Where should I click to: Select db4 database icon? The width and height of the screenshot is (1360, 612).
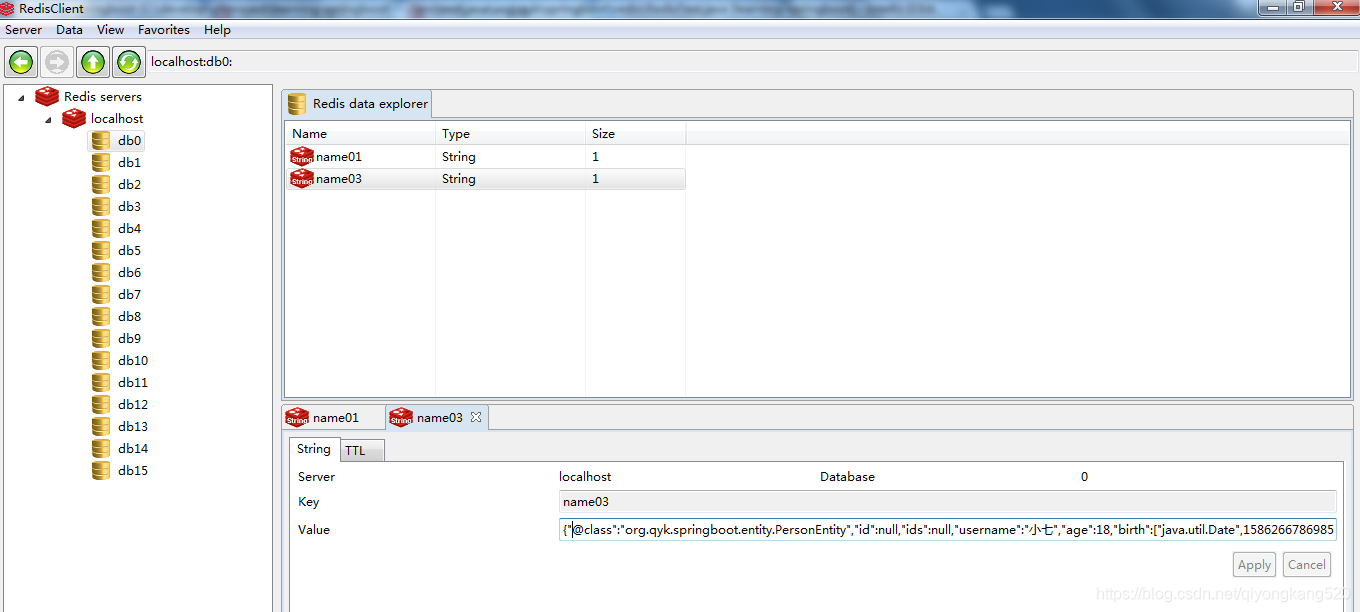coord(100,228)
